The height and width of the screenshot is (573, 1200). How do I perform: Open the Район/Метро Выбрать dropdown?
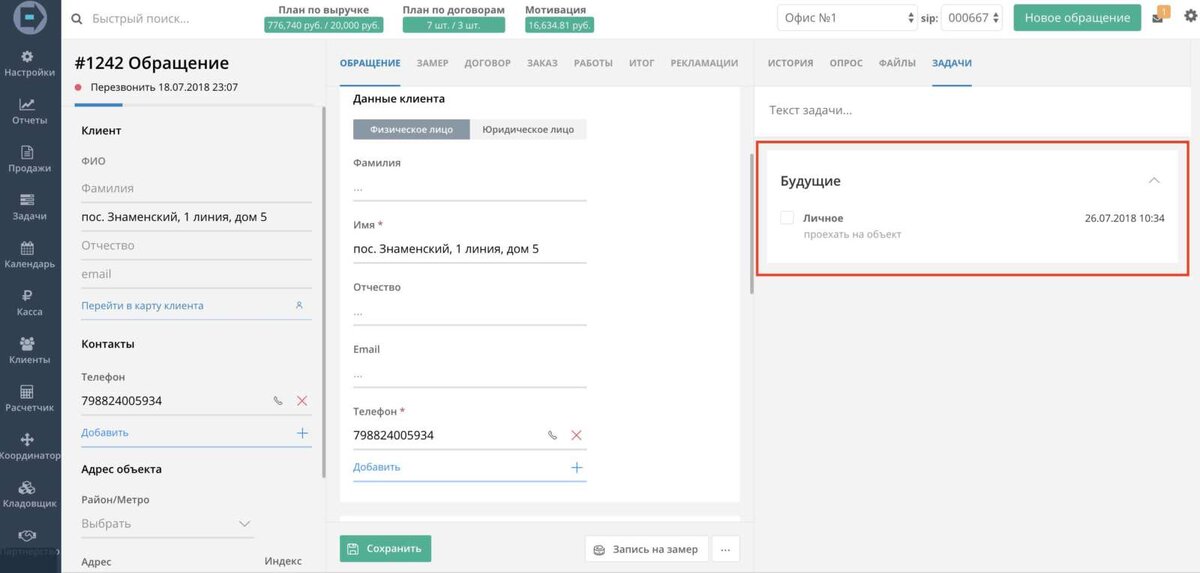[x=167, y=524]
